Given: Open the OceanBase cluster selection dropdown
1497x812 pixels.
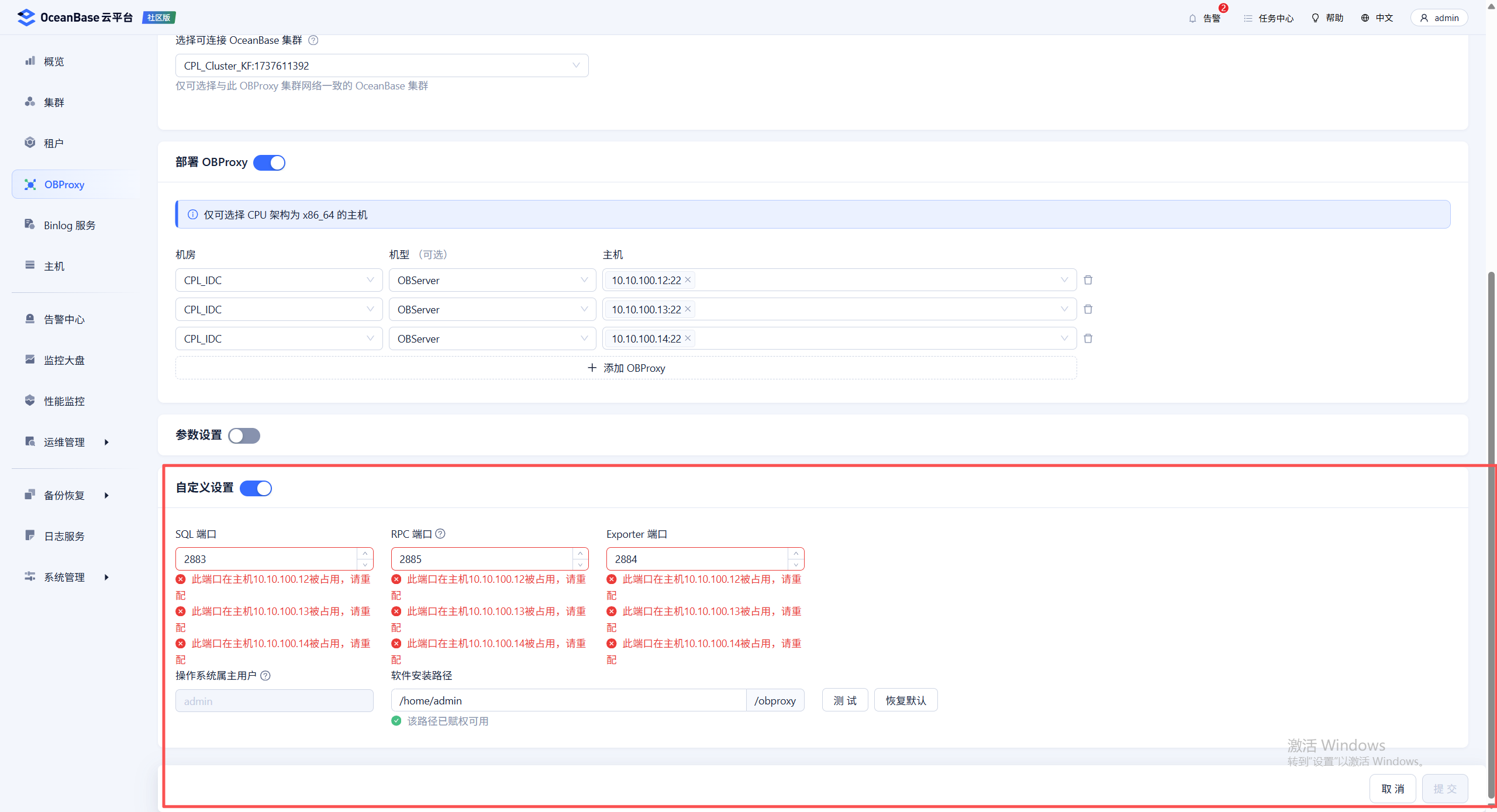Looking at the screenshot, I should pyautogui.click(x=381, y=65).
